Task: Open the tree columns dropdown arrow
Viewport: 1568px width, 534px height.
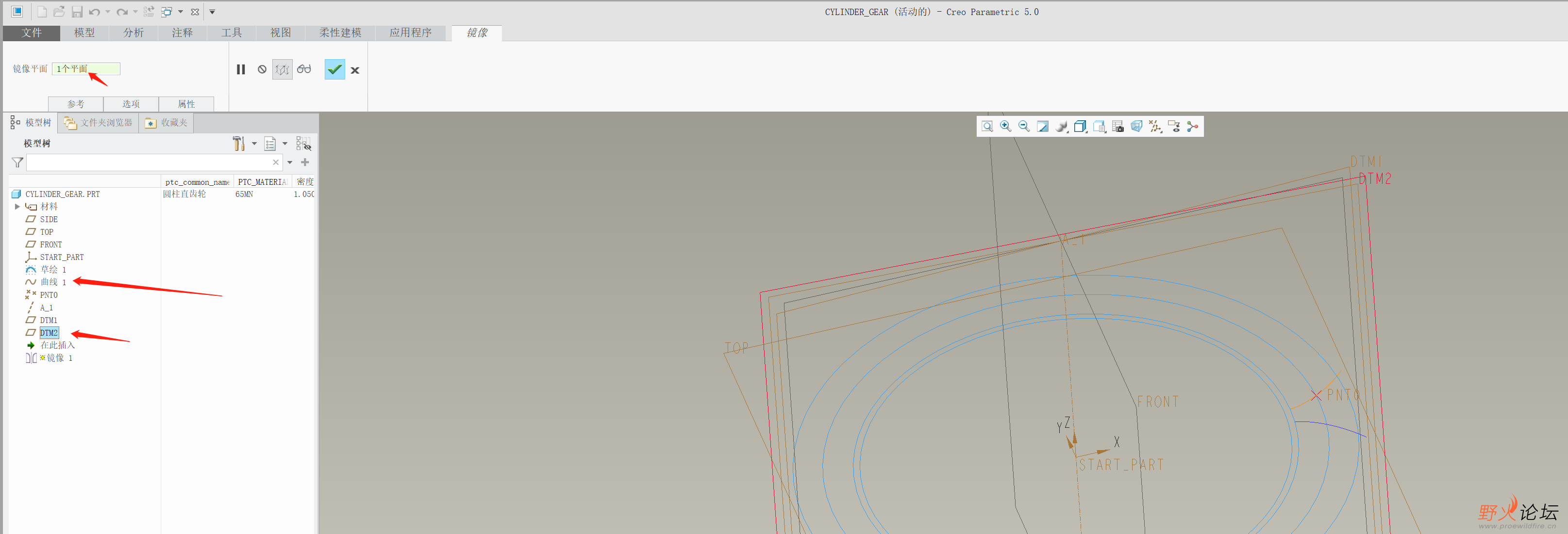Action: 285,144
